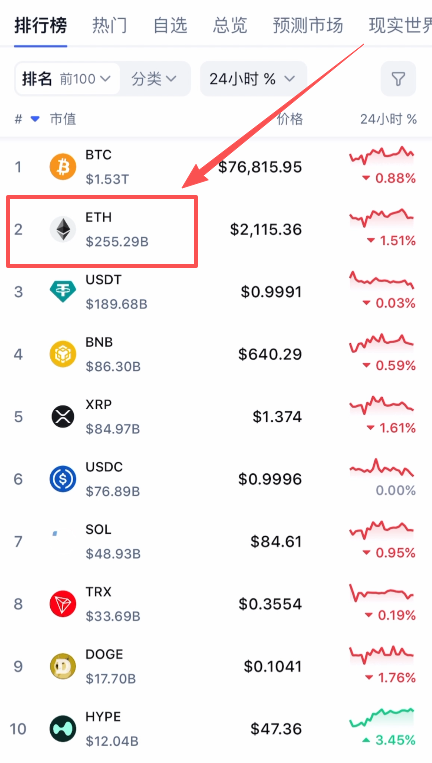Viewport: 432px width, 763px height.
Task: Expand the 排名 前100 dropdown
Action: pos(67,79)
